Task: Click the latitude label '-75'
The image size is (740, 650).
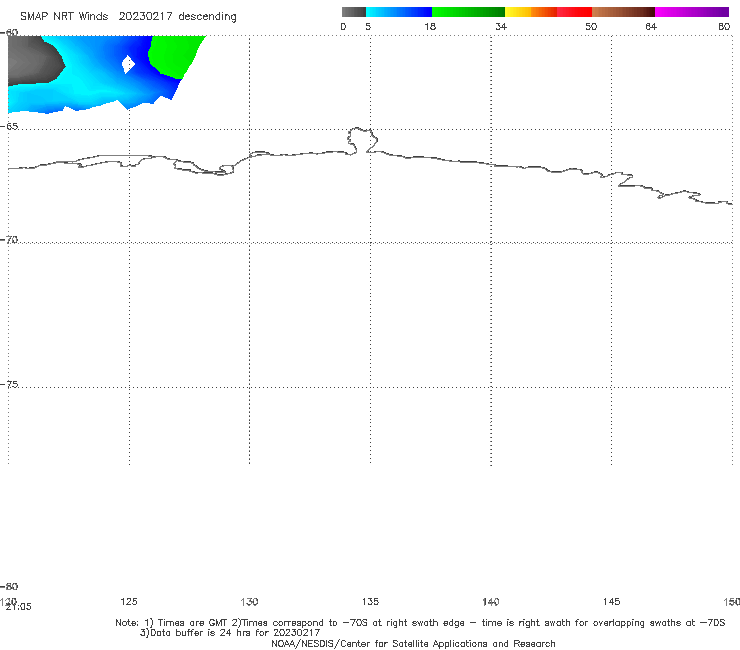Action: click(x=9, y=384)
